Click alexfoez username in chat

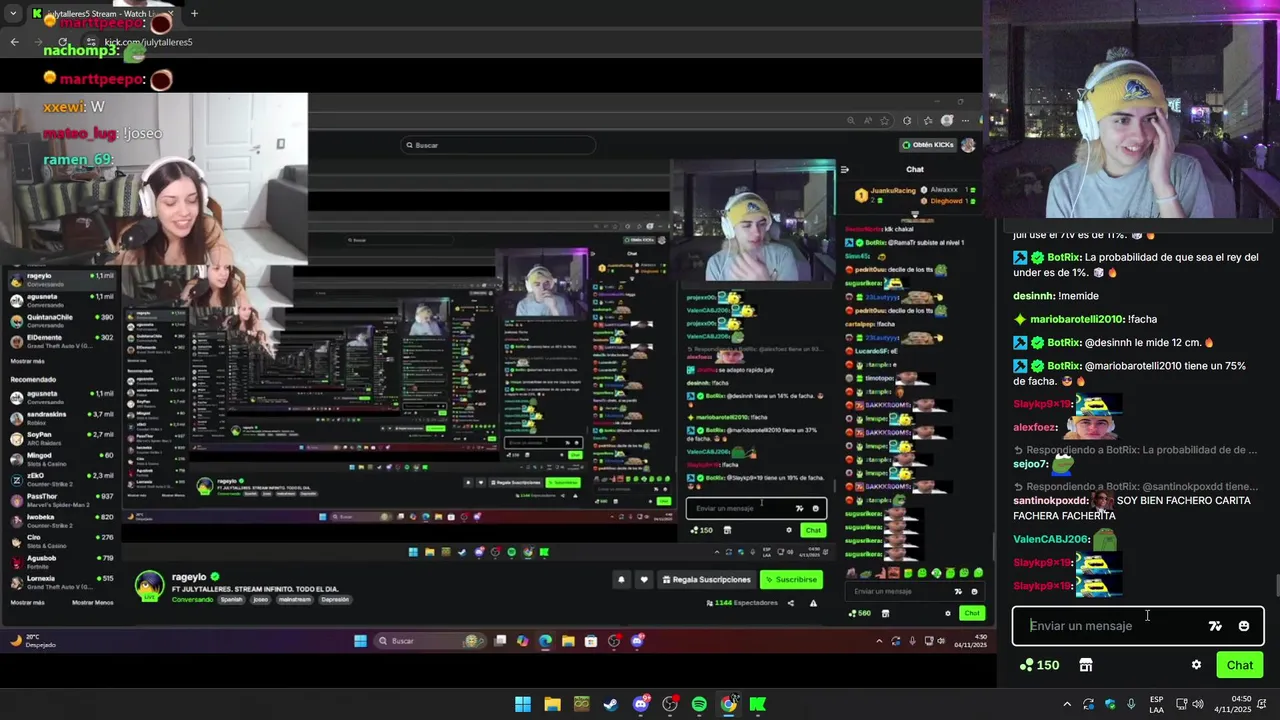point(1035,427)
